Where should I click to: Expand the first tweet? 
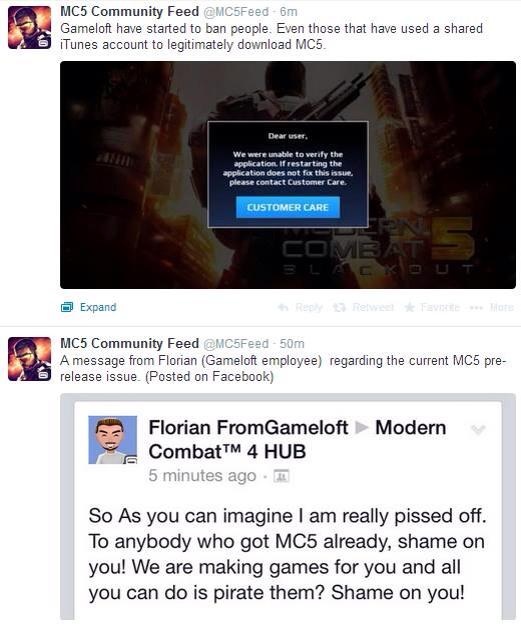[98, 307]
